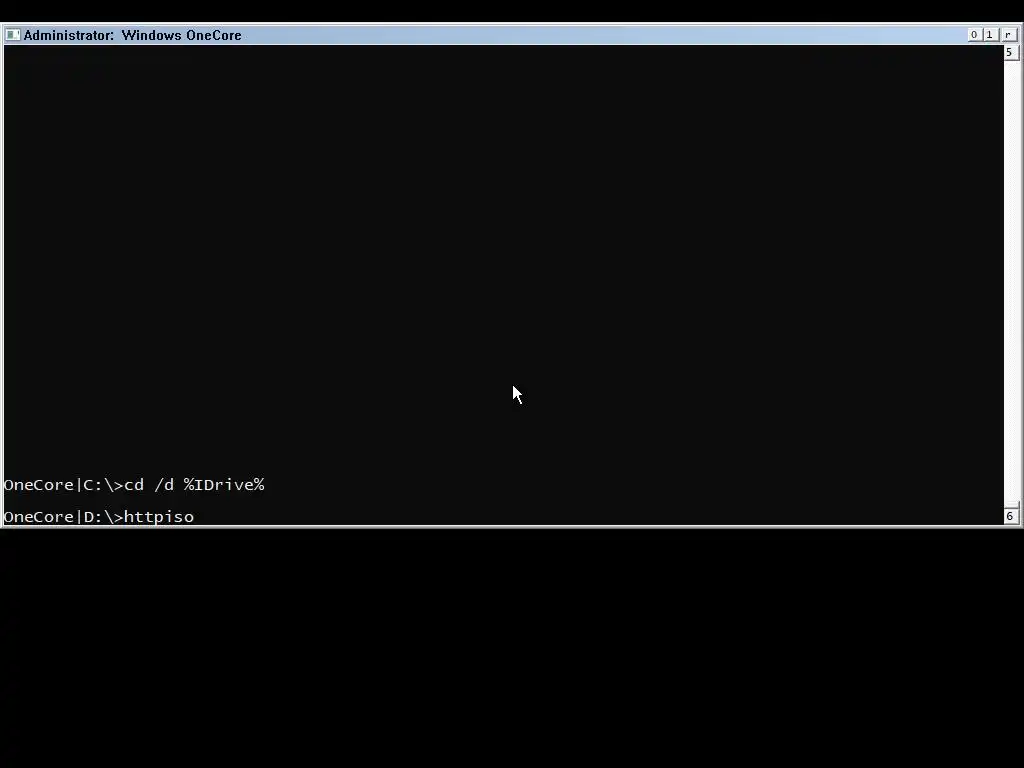Image resolution: width=1024 pixels, height=768 pixels.
Task: Click the scrollbar up arrow labeled 5
Action: click(x=1010, y=53)
